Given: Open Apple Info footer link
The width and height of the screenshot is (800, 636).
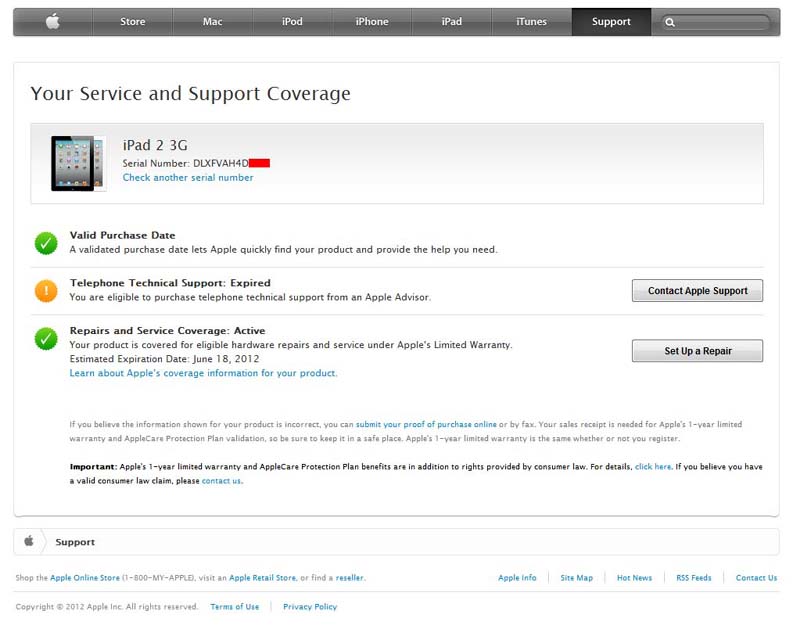Looking at the screenshot, I should click(x=517, y=578).
